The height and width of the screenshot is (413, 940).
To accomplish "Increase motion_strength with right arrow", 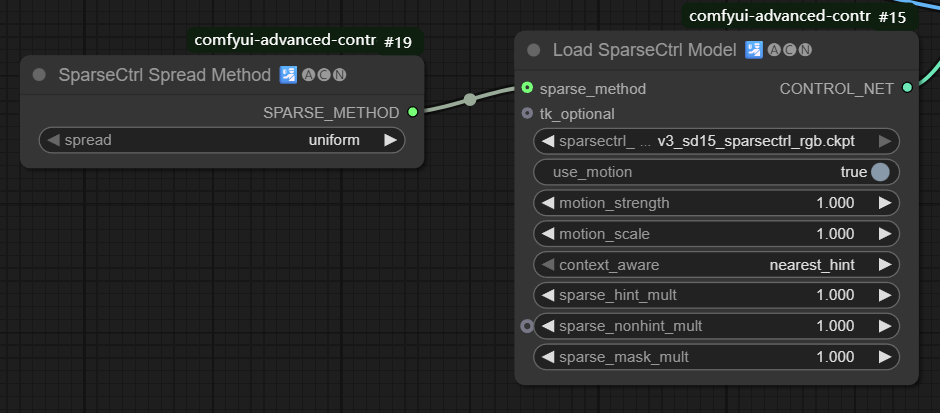I will pos(884,203).
